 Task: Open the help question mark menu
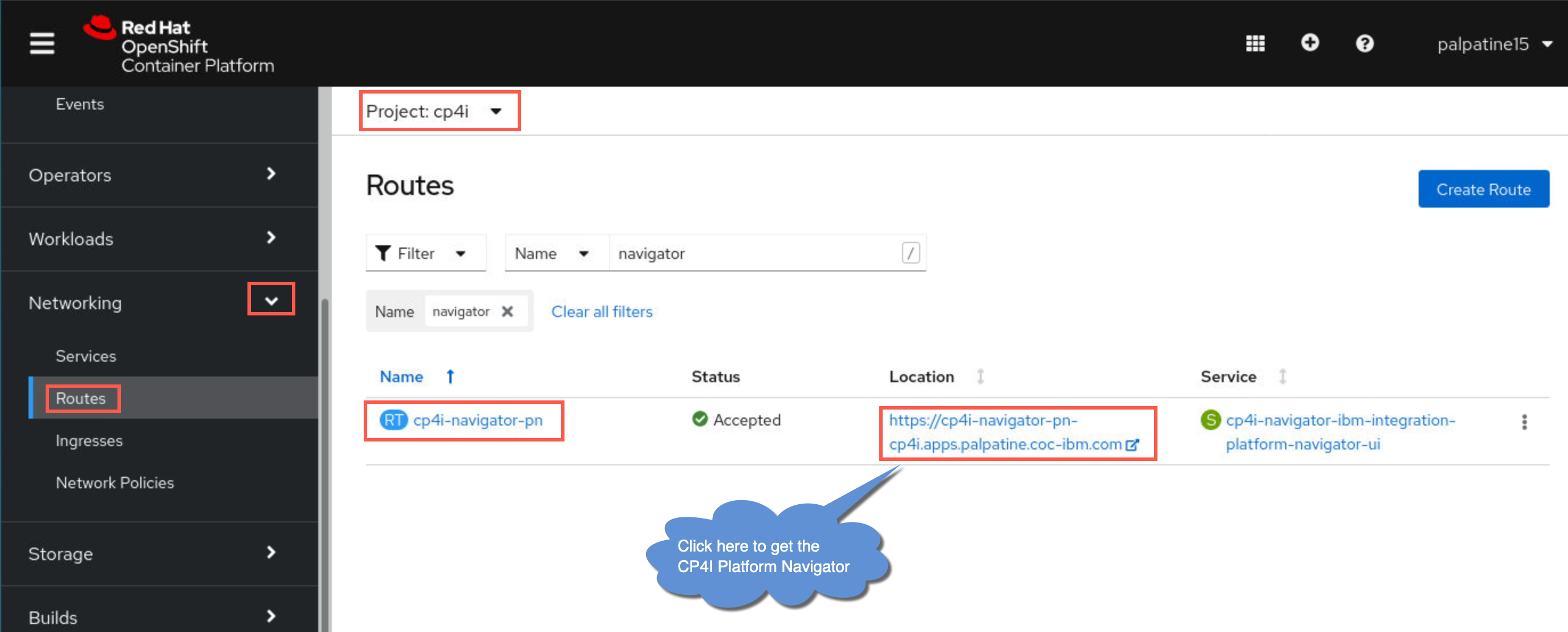coord(1364,44)
